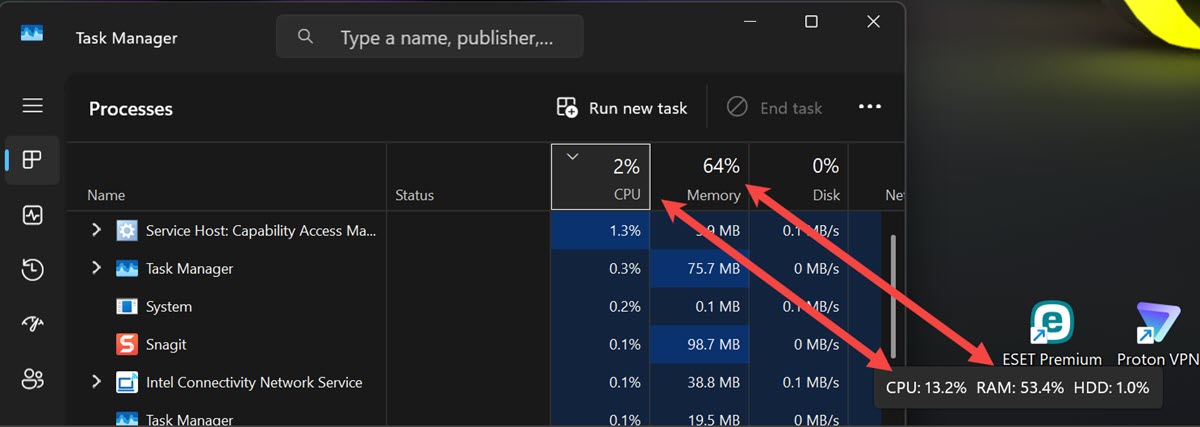This screenshot has width=1200, height=427.
Task: Open the hamburger navigation menu
Action: [x=33, y=106]
